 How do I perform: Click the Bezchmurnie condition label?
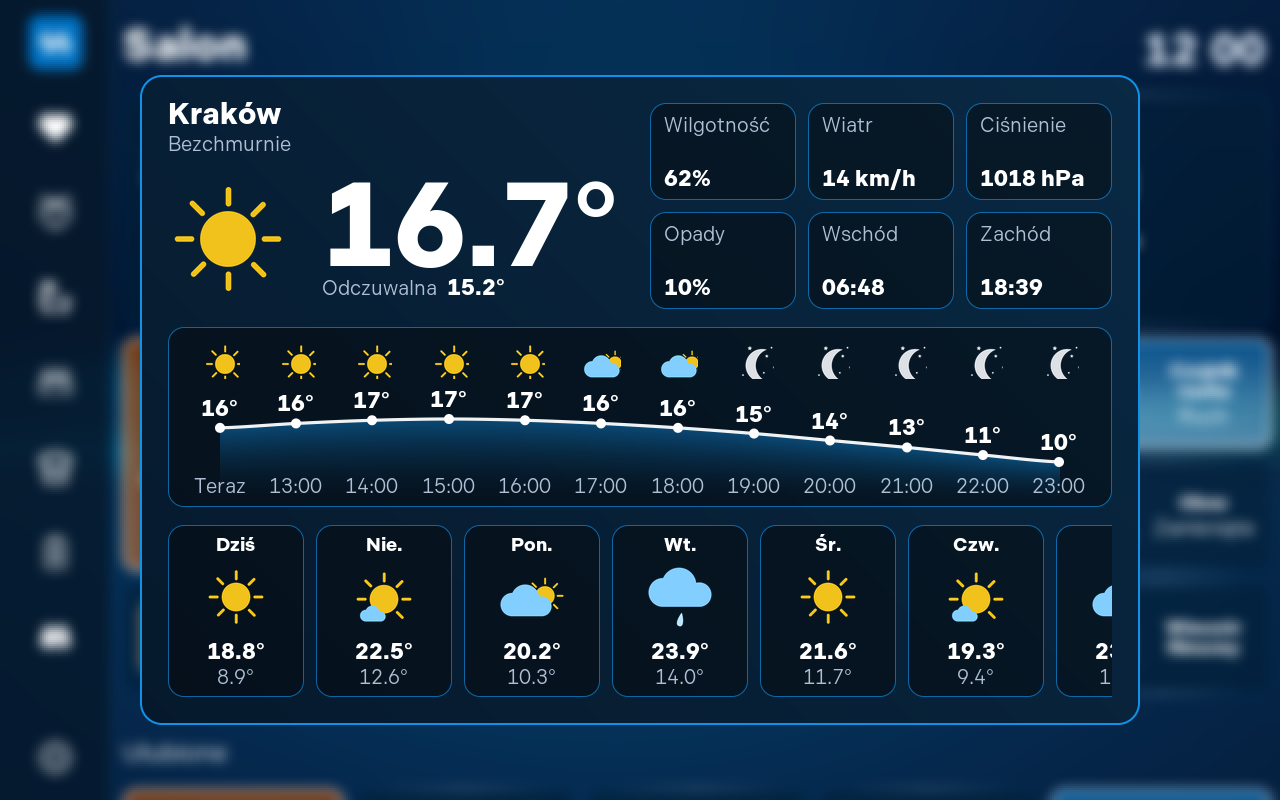pyautogui.click(x=230, y=144)
